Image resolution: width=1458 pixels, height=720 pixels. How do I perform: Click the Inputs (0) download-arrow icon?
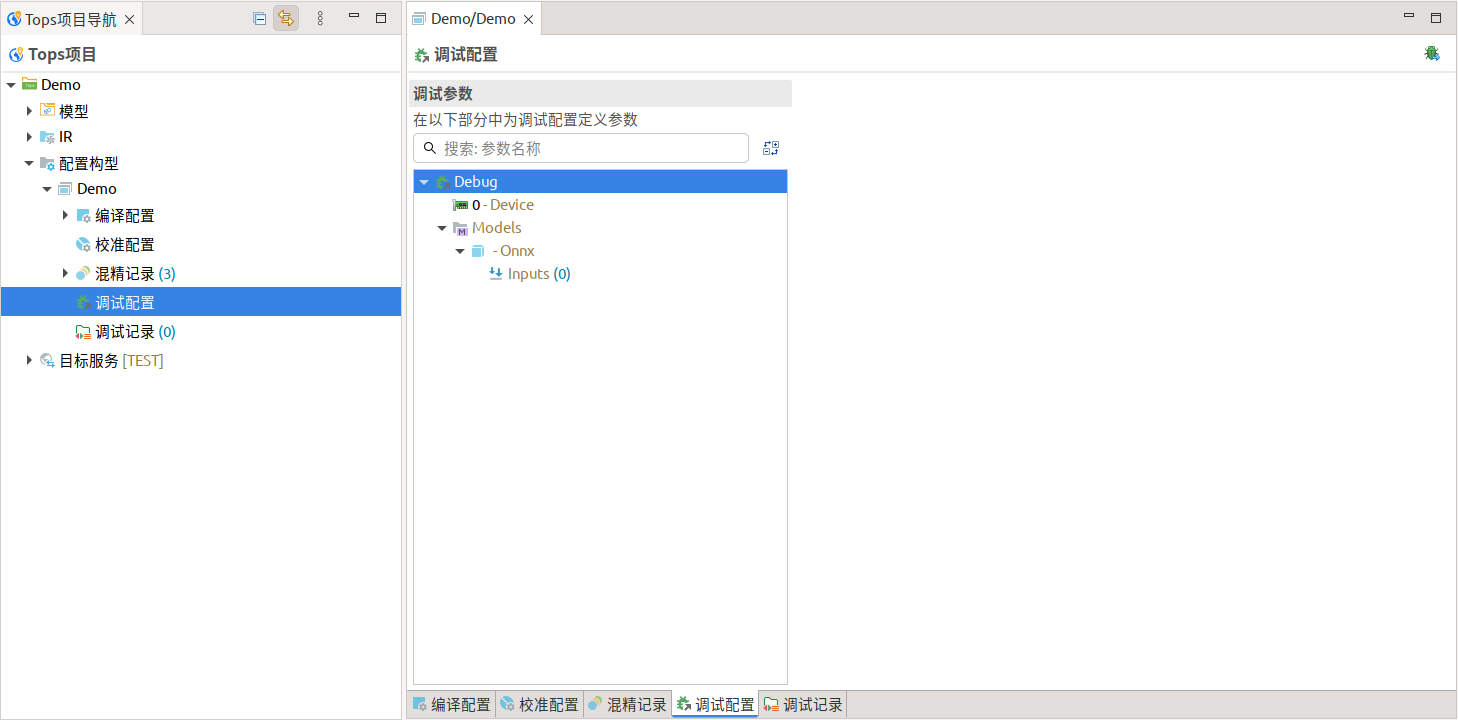point(496,274)
